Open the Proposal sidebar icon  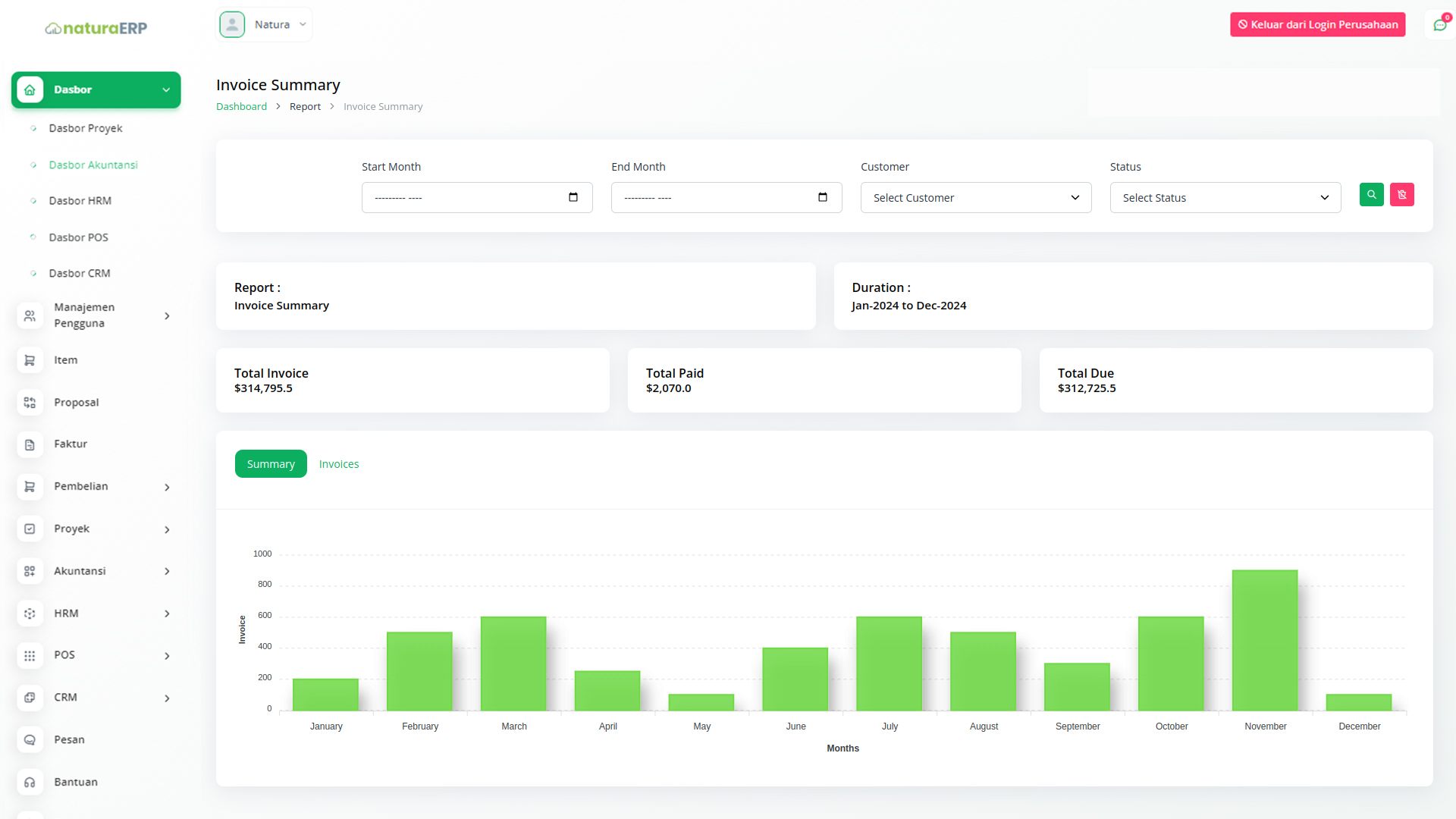click(x=30, y=403)
